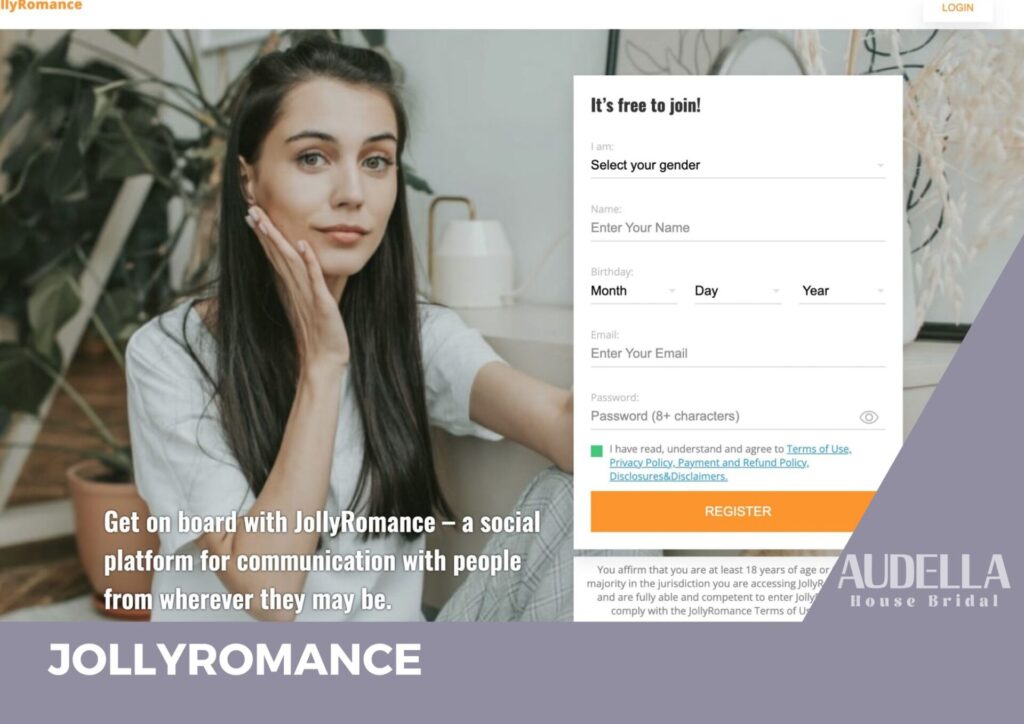Click the Audella House Bridal logo

click(x=923, y=581)
